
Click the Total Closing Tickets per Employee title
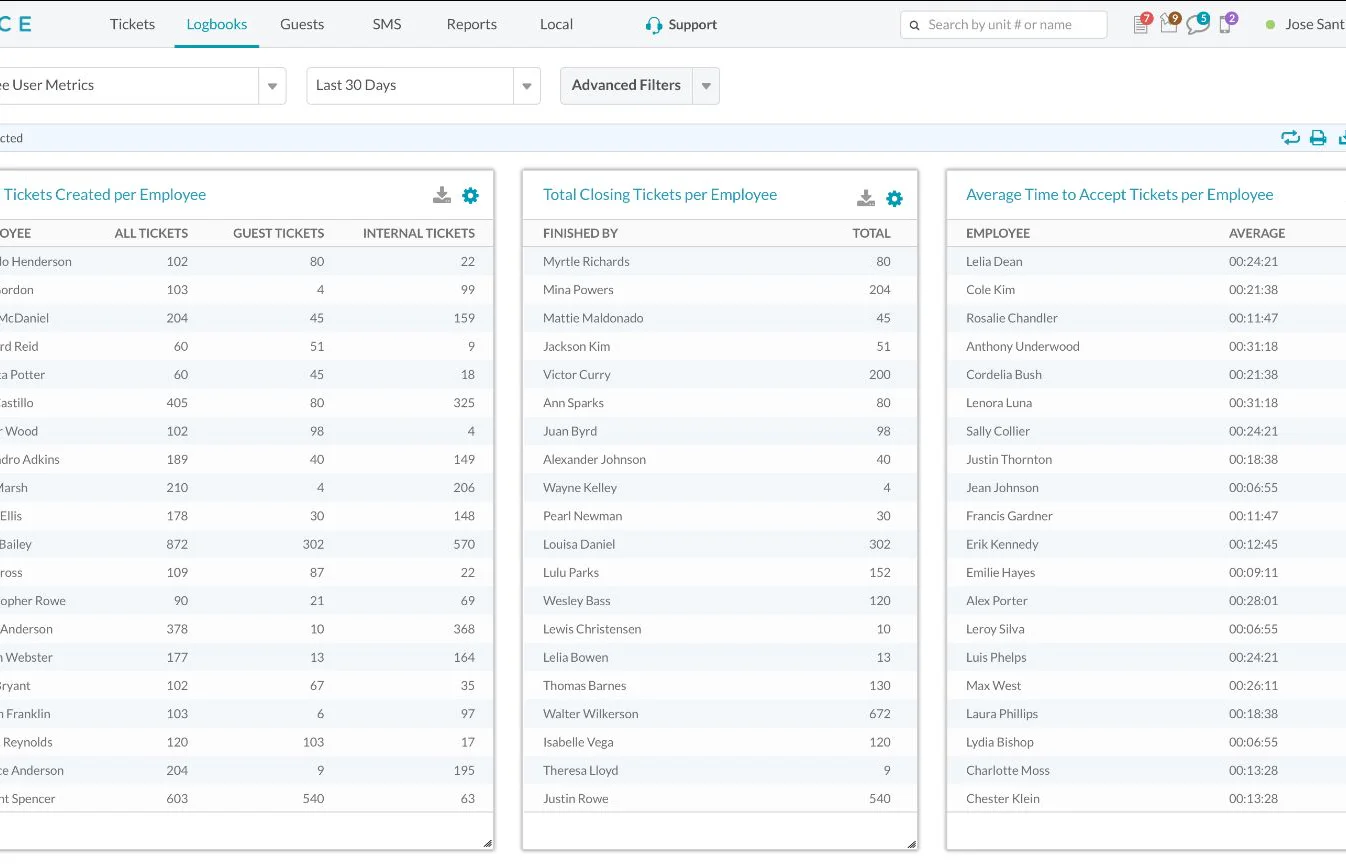click(x=660, y=195)
